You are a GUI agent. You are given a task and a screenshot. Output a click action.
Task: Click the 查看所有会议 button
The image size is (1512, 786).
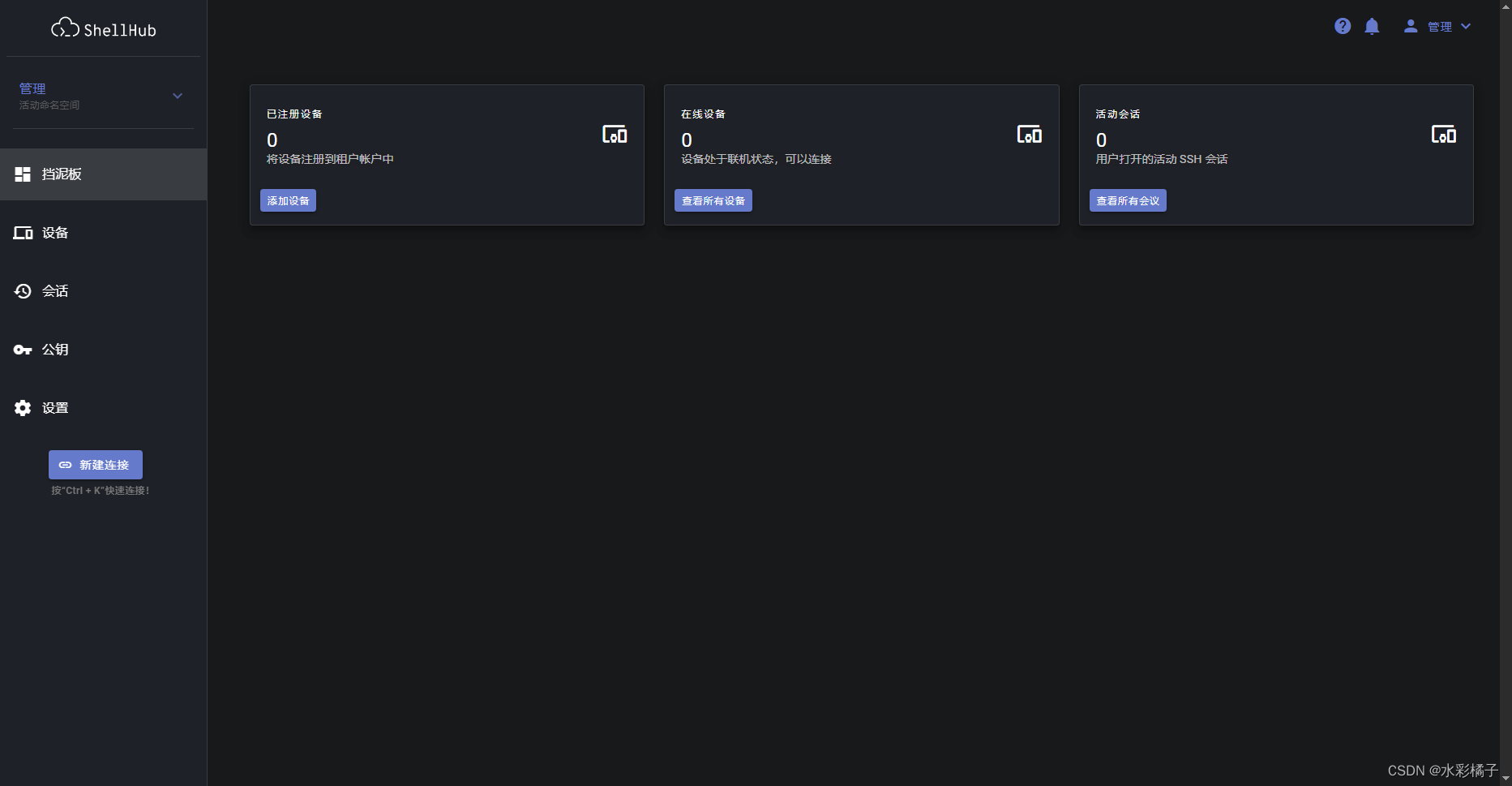pos(1127,200)
